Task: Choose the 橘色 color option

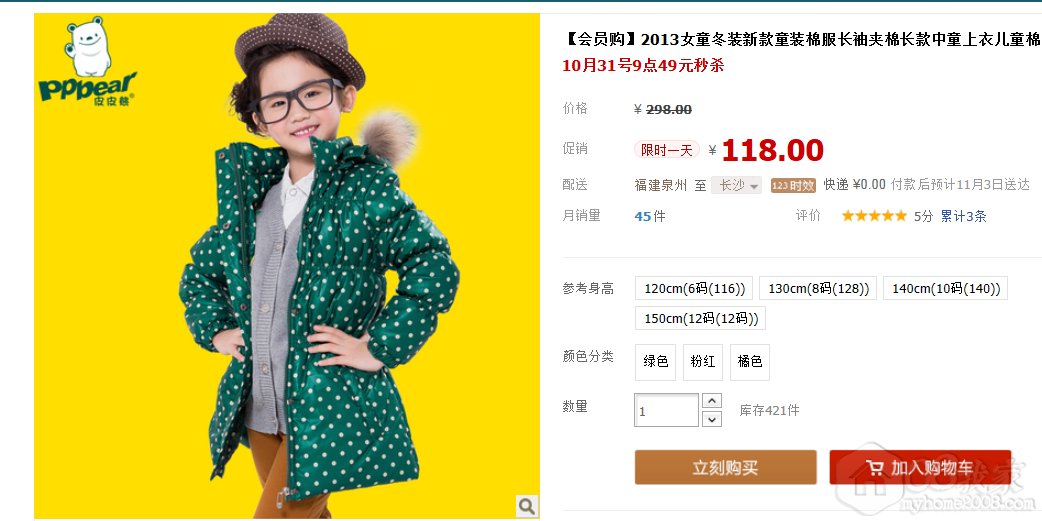Action: point(750,362)
